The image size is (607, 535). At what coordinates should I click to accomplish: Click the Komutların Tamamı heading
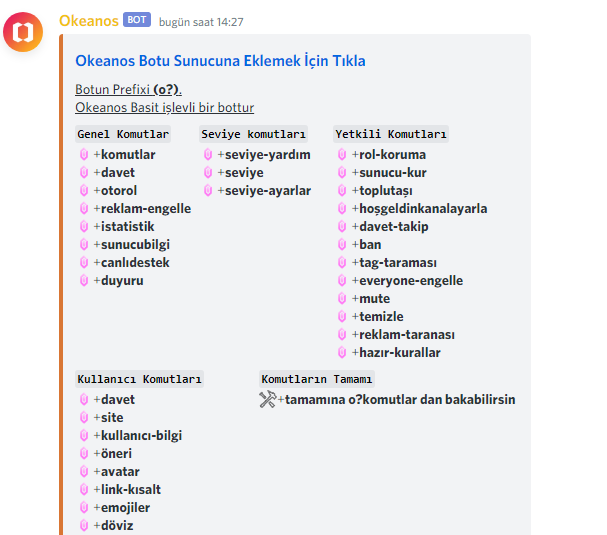pyautogui.click(x=317, y=379)
